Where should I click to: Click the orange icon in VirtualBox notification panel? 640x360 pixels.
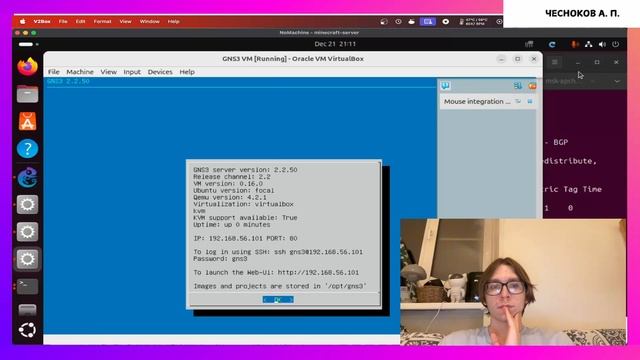tap(532, 86)
